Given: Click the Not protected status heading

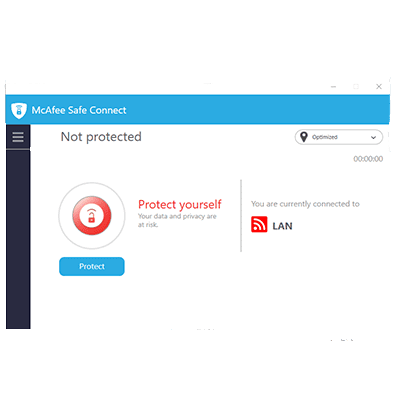Looking at the screenshot, I should (x=101, y=137).
